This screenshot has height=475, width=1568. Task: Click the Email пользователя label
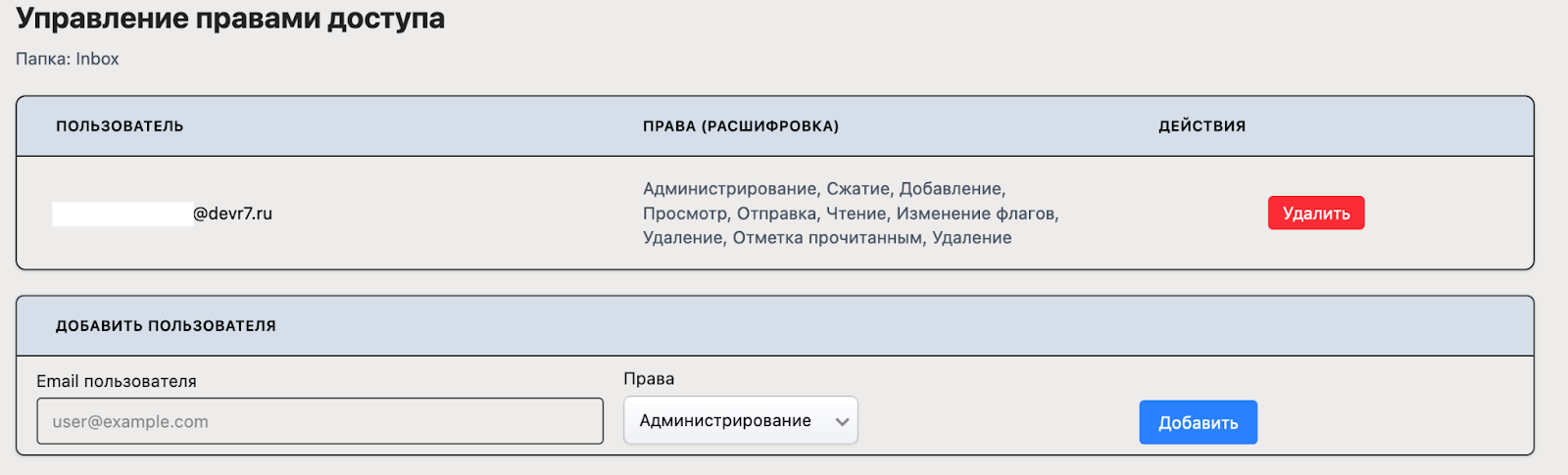117,381
